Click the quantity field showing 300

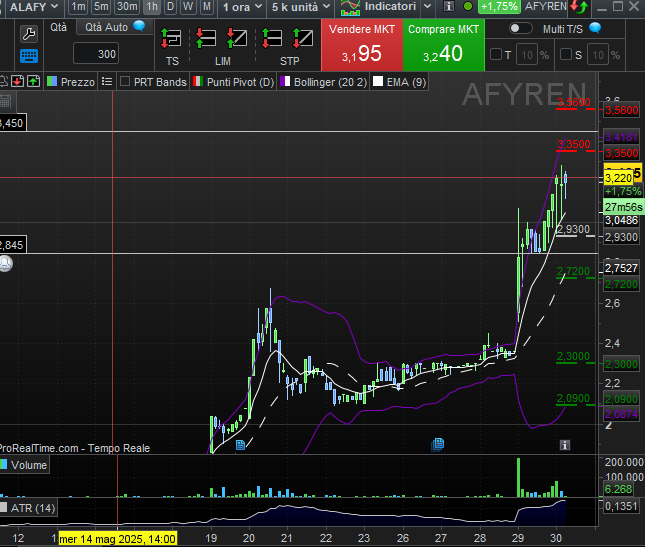(96, 54)
